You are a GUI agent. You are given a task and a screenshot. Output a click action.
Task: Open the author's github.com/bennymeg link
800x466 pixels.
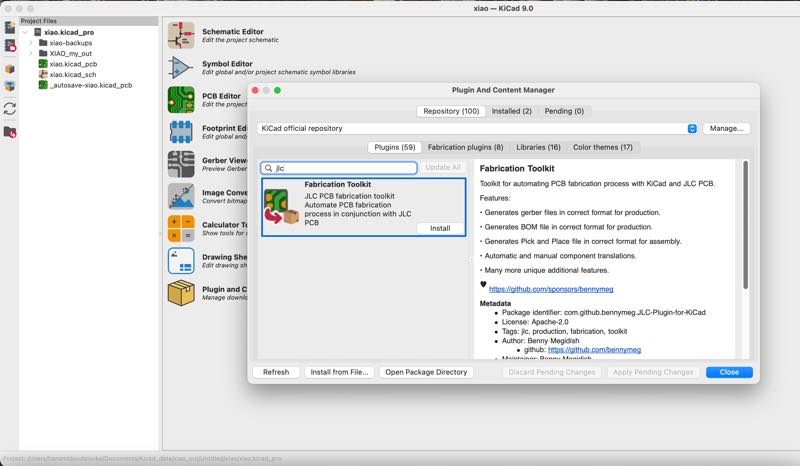point(594,350)
